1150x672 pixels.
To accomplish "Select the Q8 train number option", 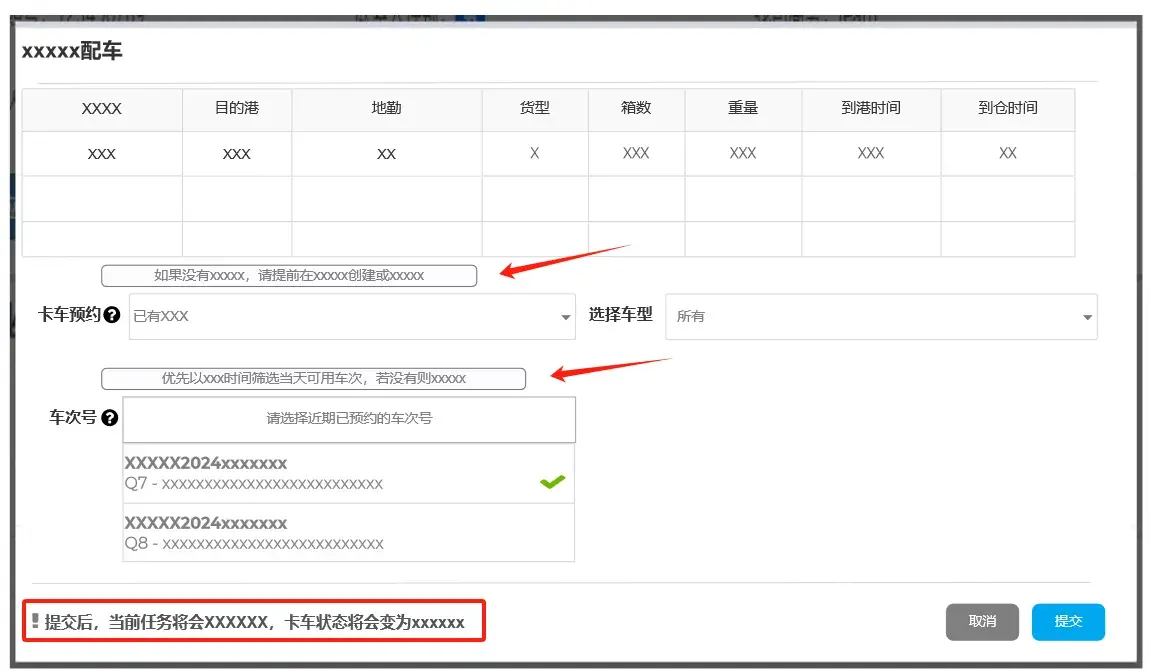I will [x=330, y=533].
